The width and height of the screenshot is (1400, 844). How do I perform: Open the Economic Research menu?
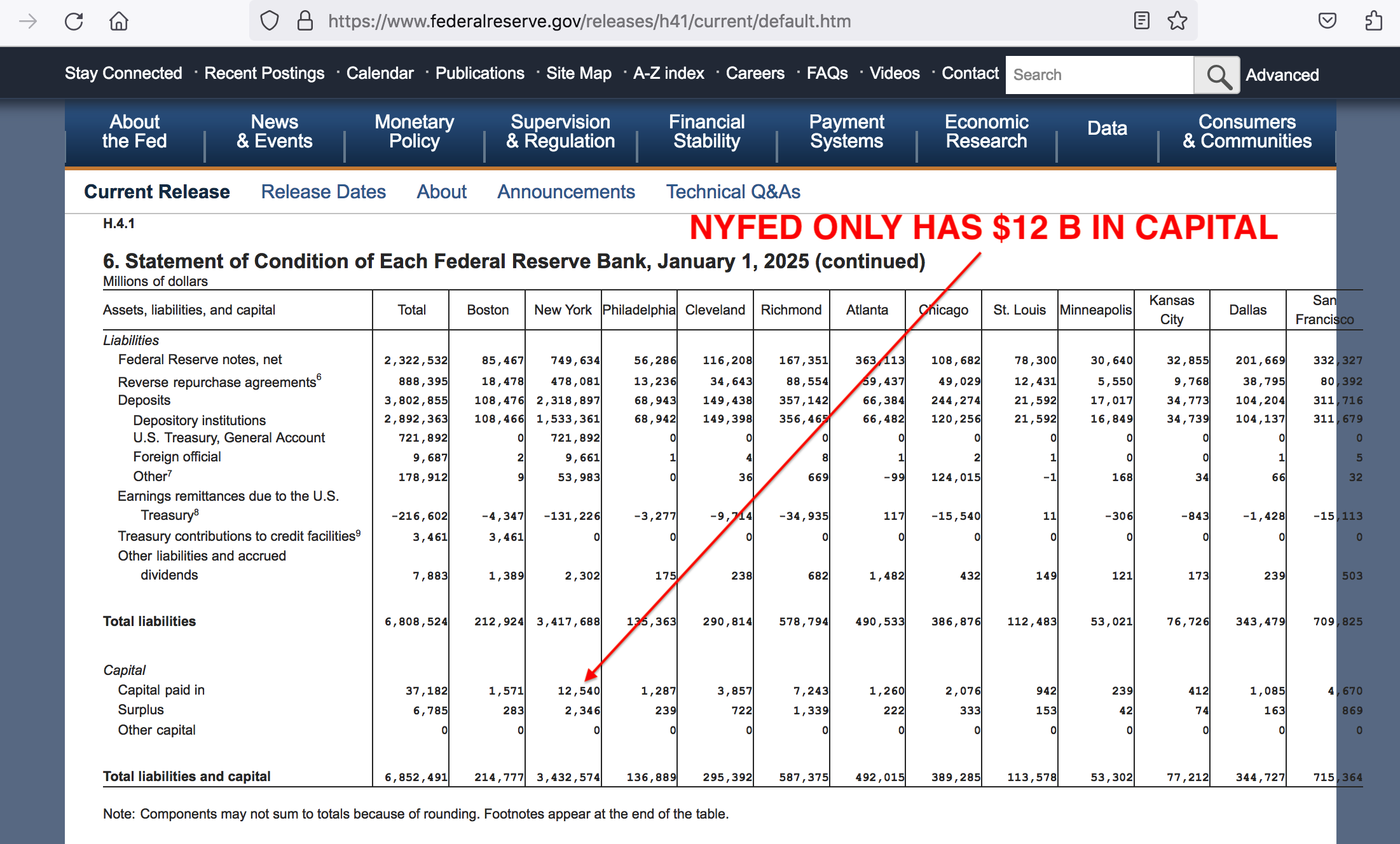coord(986,132)
